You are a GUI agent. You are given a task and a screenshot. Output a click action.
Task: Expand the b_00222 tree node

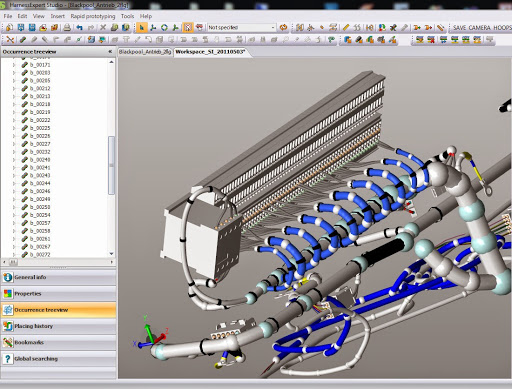[x=14, y=120]
